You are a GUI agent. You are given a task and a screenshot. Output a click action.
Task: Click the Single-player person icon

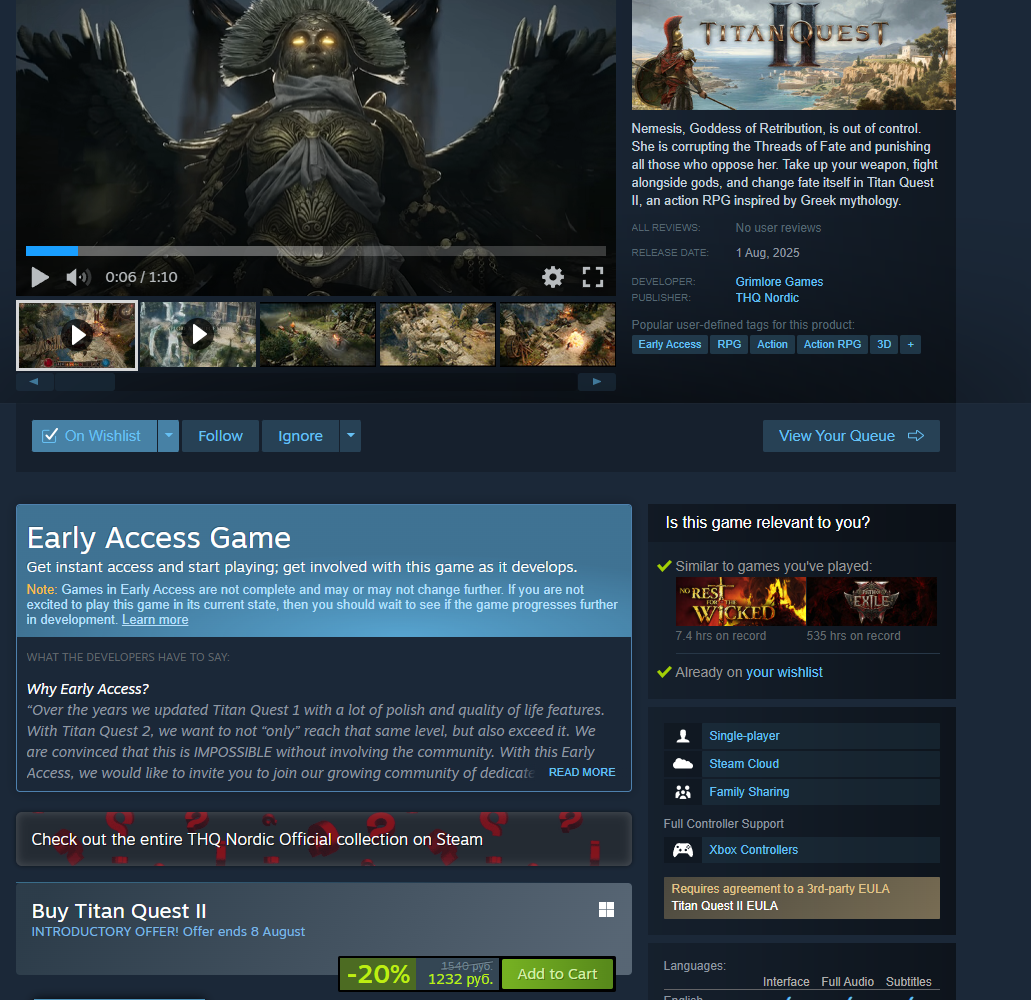pyautogui.click(x=683, y=736)
